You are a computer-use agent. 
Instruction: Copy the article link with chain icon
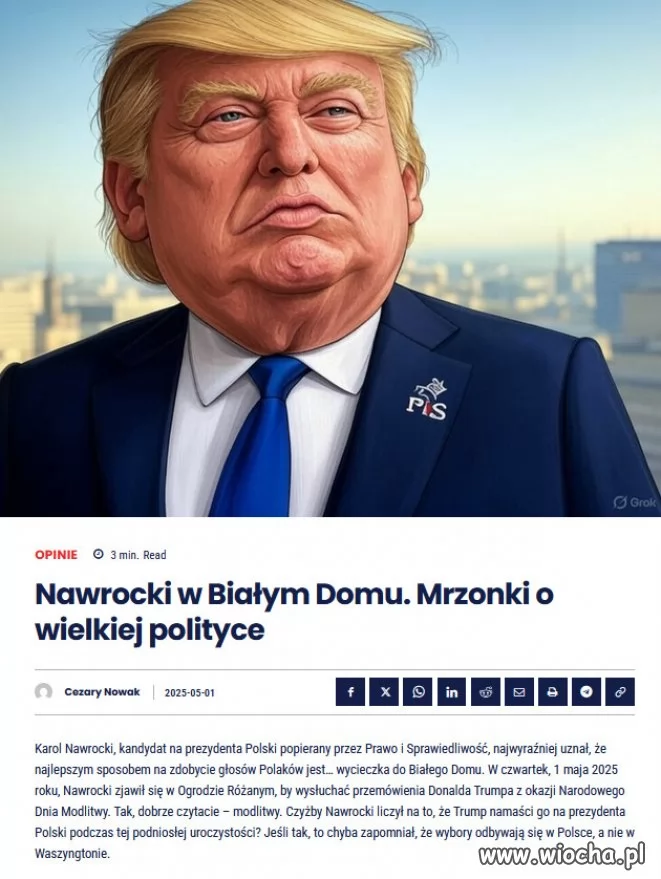coord(620,692)
